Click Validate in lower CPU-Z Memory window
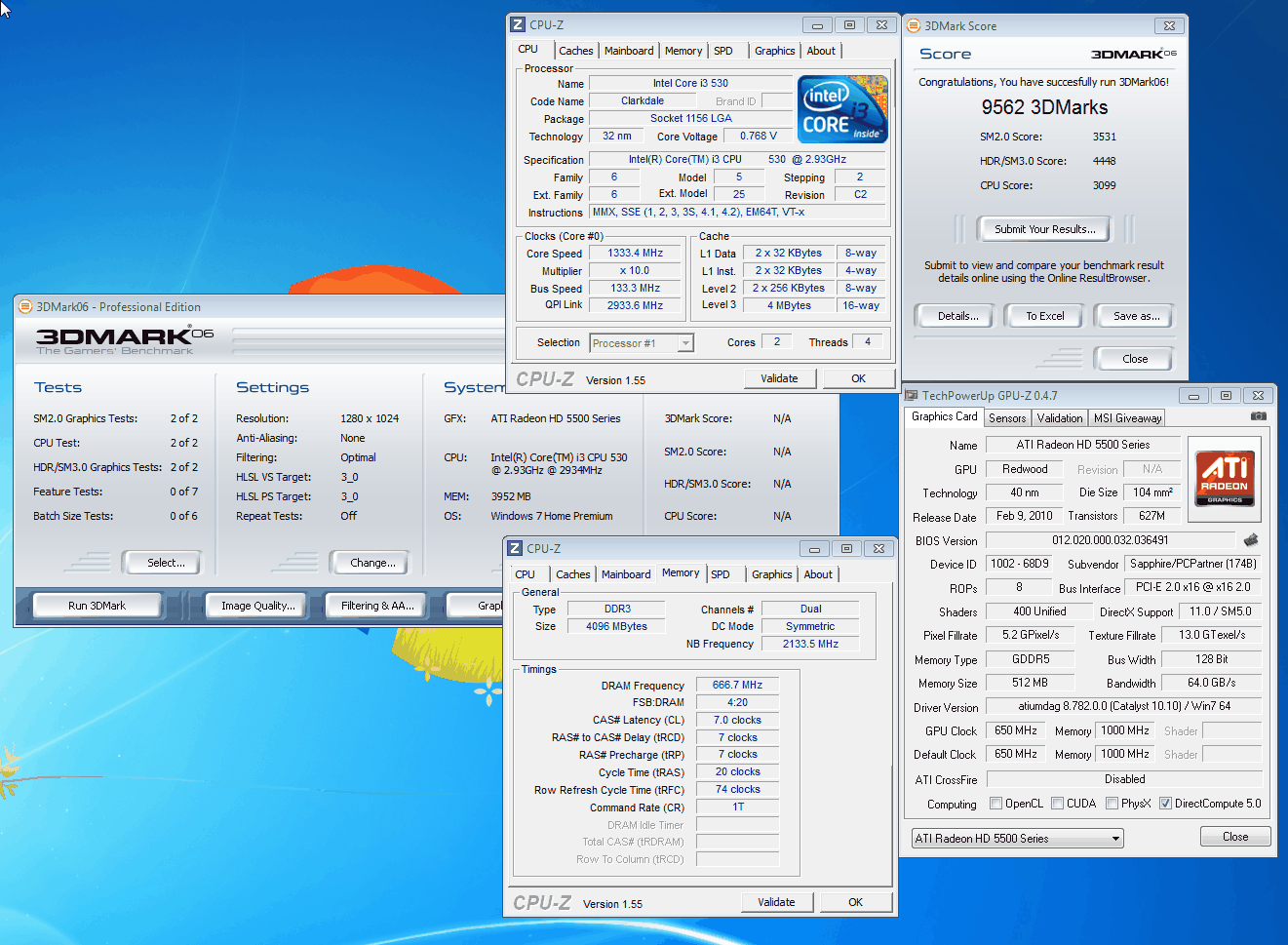 (776, 902)
